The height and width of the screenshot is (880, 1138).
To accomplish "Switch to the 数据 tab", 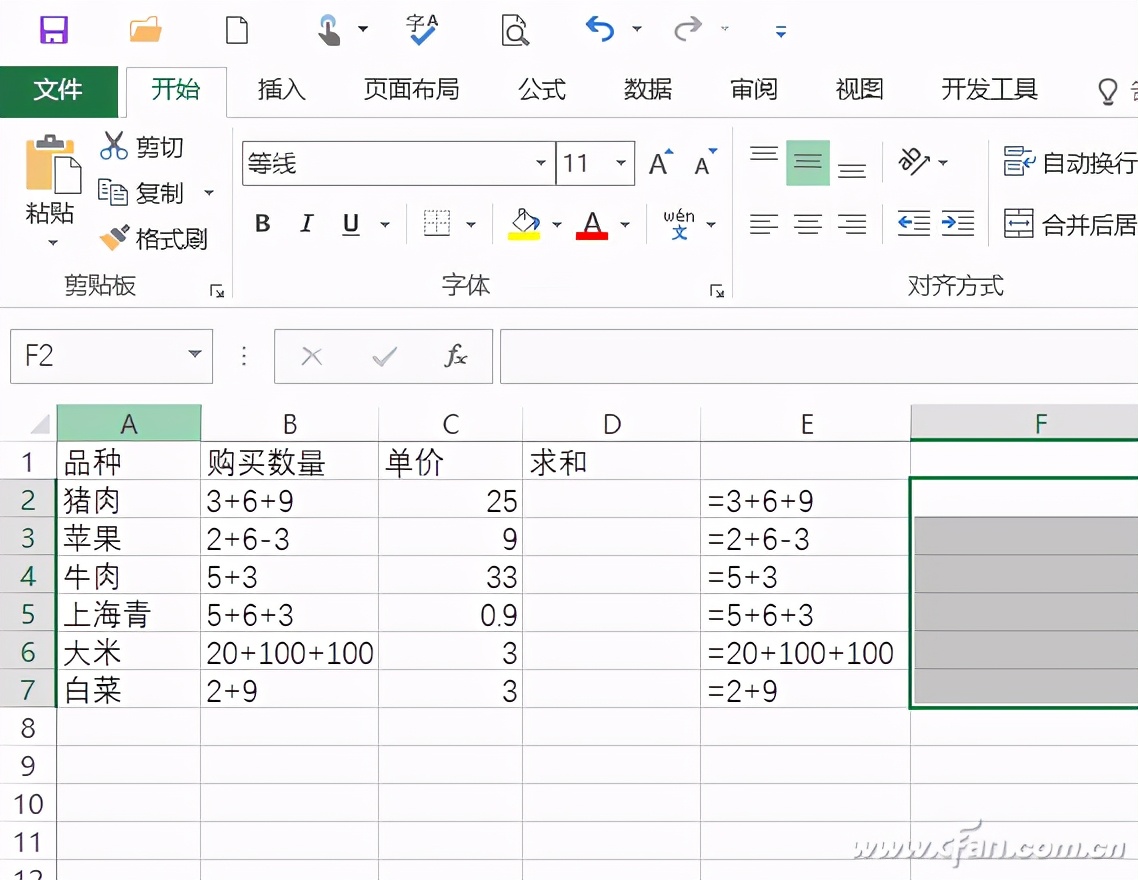I will coord(647,90).
